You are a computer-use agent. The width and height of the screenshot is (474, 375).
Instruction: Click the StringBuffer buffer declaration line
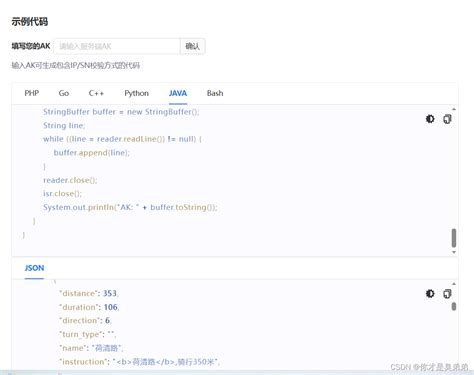(121, 112)
